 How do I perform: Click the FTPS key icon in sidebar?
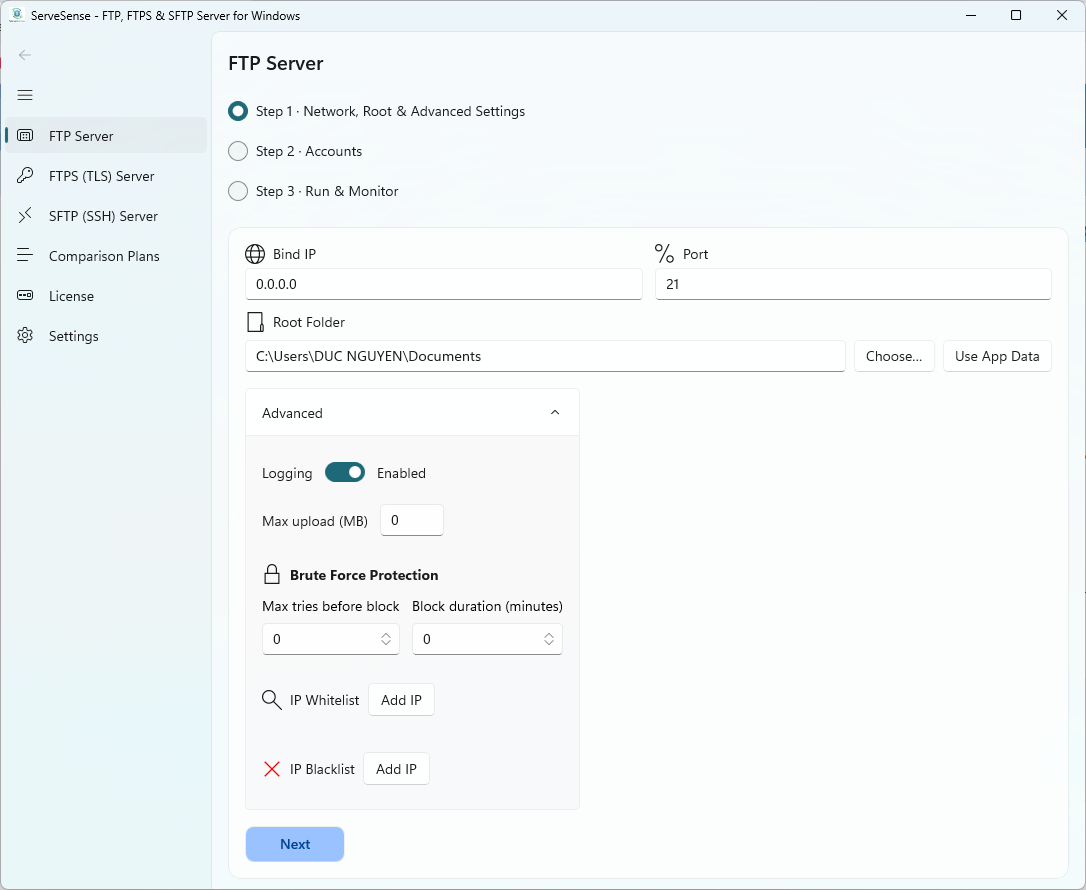click(x=25, y=175)
